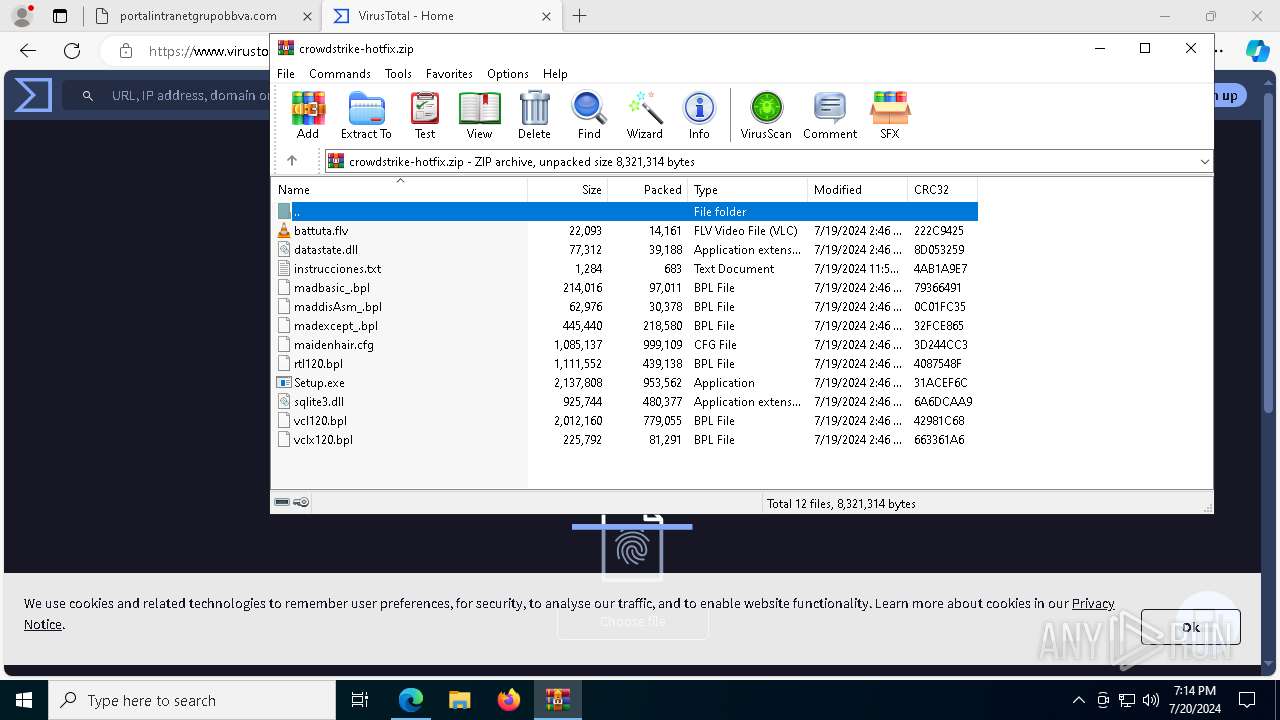Click the Add toolbar icon in WinRAR
Viewport: 1280px width, 720px height.
308,115
